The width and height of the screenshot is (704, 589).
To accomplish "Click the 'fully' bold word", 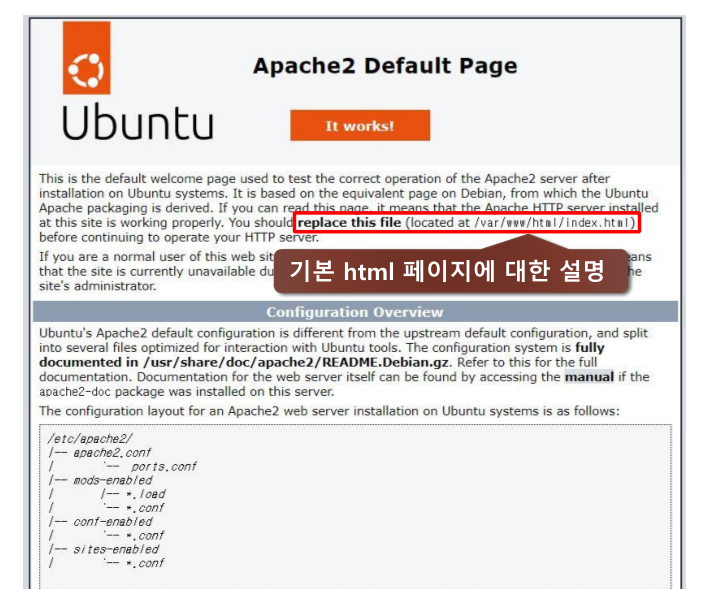I will pos(590,348).
